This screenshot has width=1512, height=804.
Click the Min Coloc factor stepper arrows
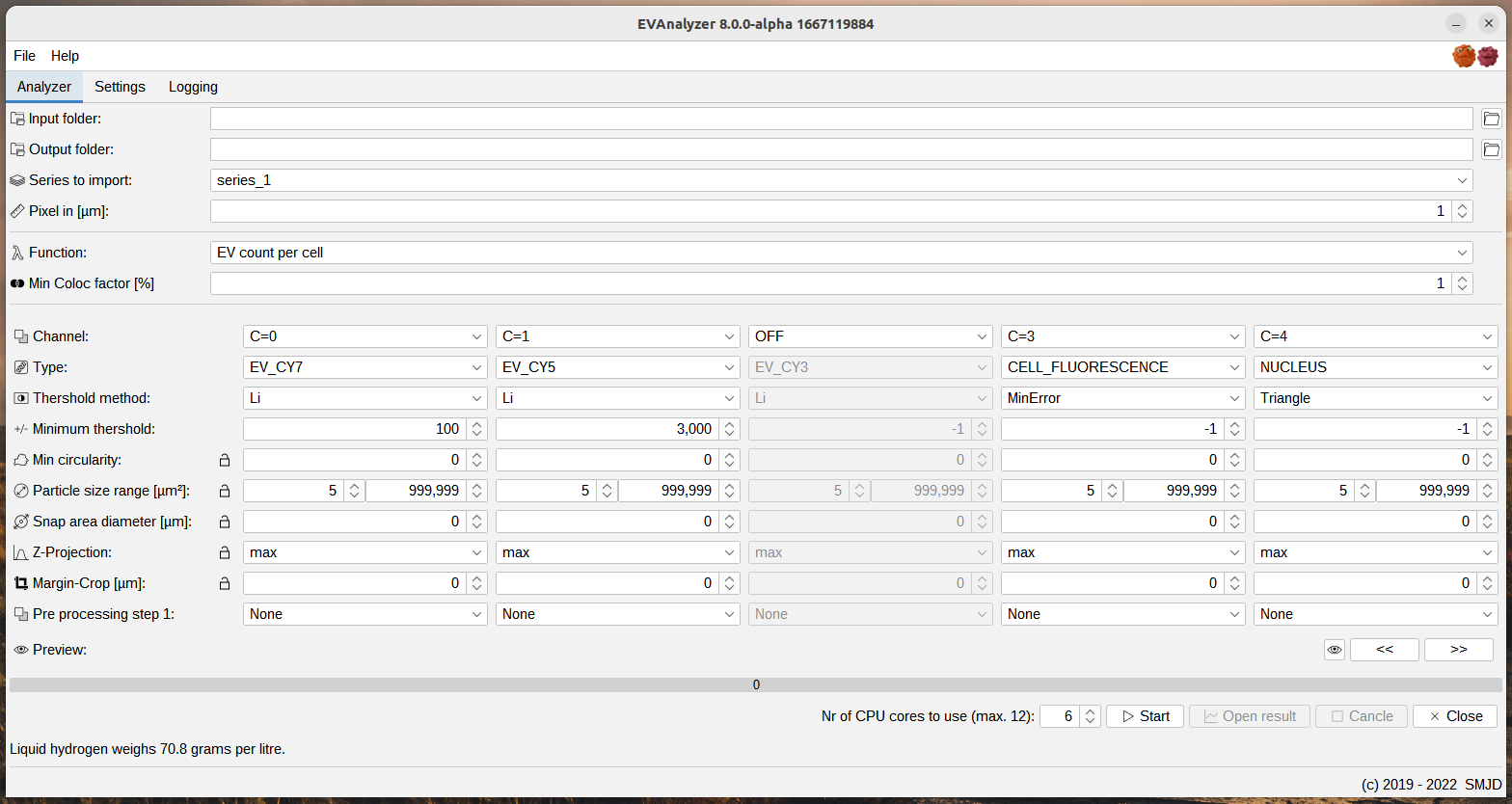pyautogui.click(x=1462, y=283)
